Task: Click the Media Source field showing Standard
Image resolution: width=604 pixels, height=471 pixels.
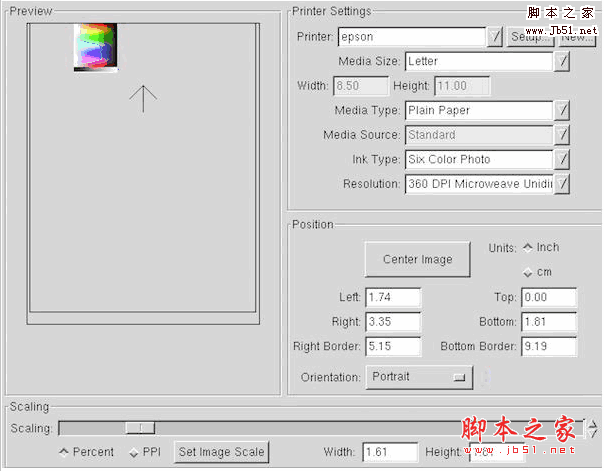Action: (x=479, y=135)
